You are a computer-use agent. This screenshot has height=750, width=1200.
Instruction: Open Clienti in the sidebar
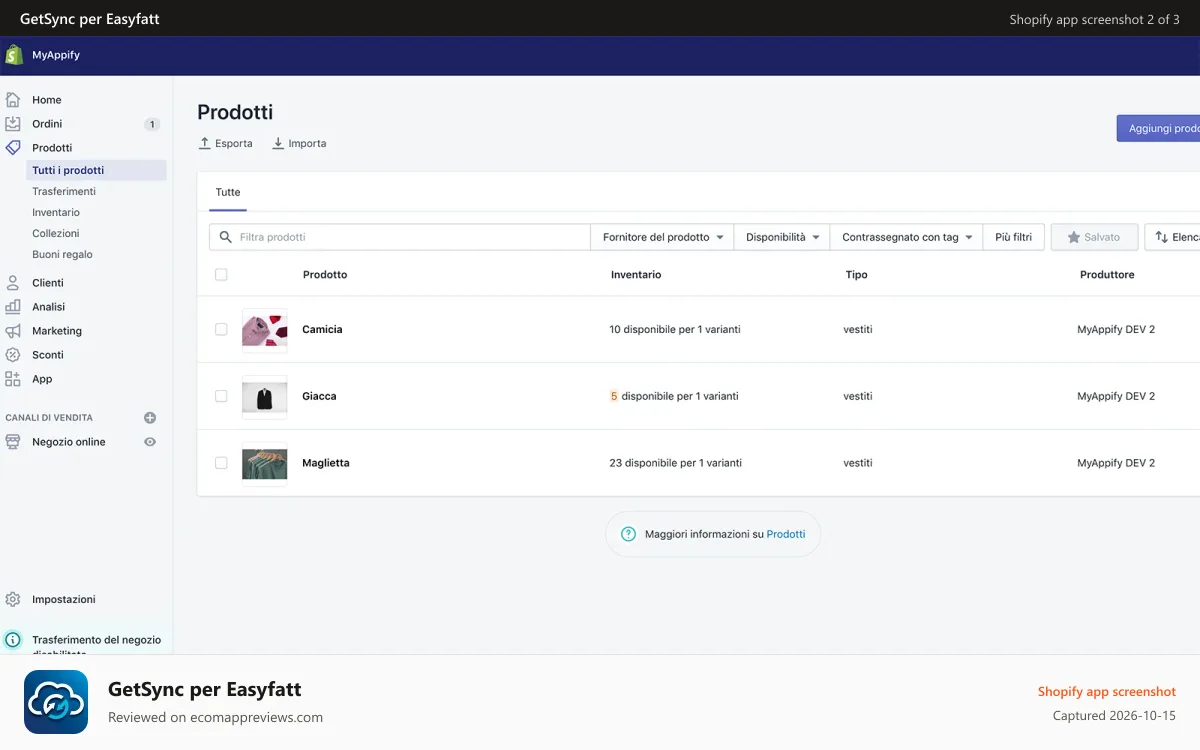coord(48,283)
